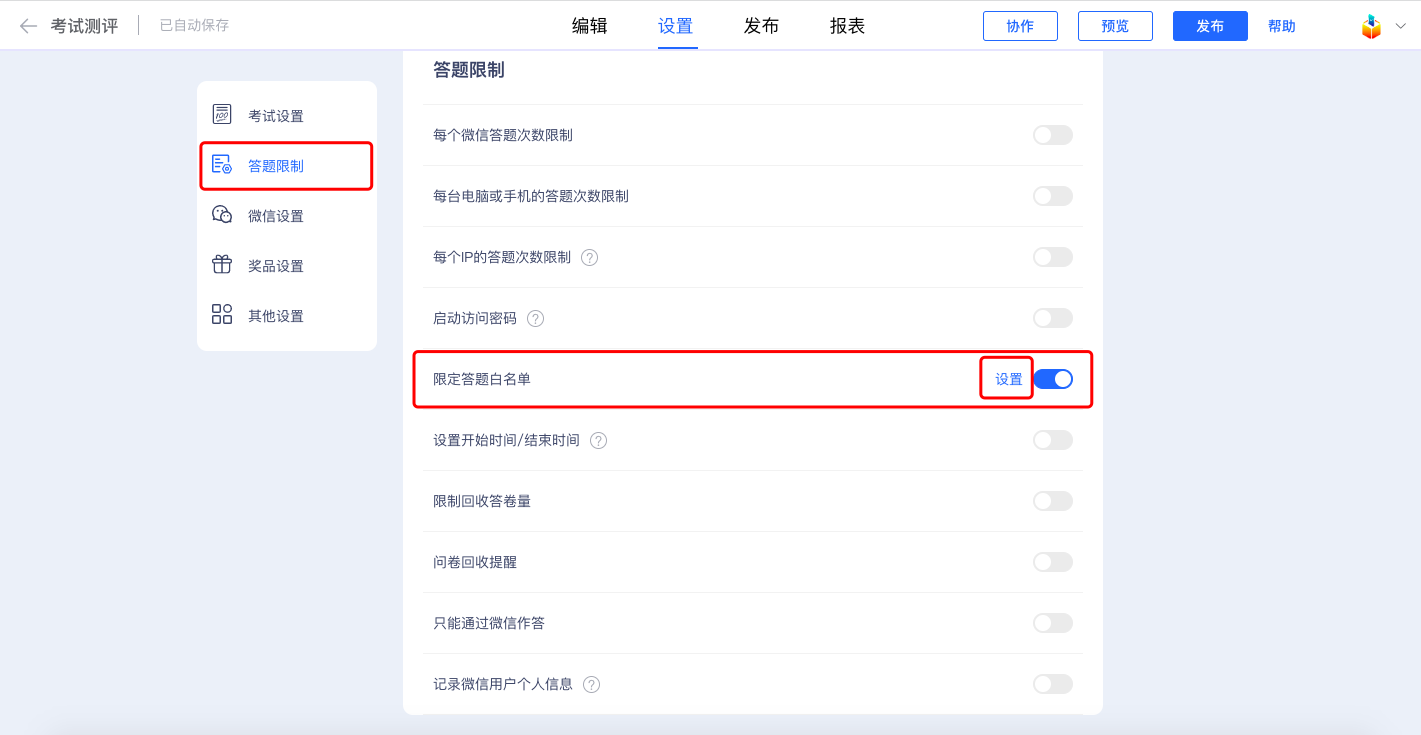Screen dimensions: 1421x735
Task: Open 设置 link for 限定答题白名单
Action: pos(1009,379)
